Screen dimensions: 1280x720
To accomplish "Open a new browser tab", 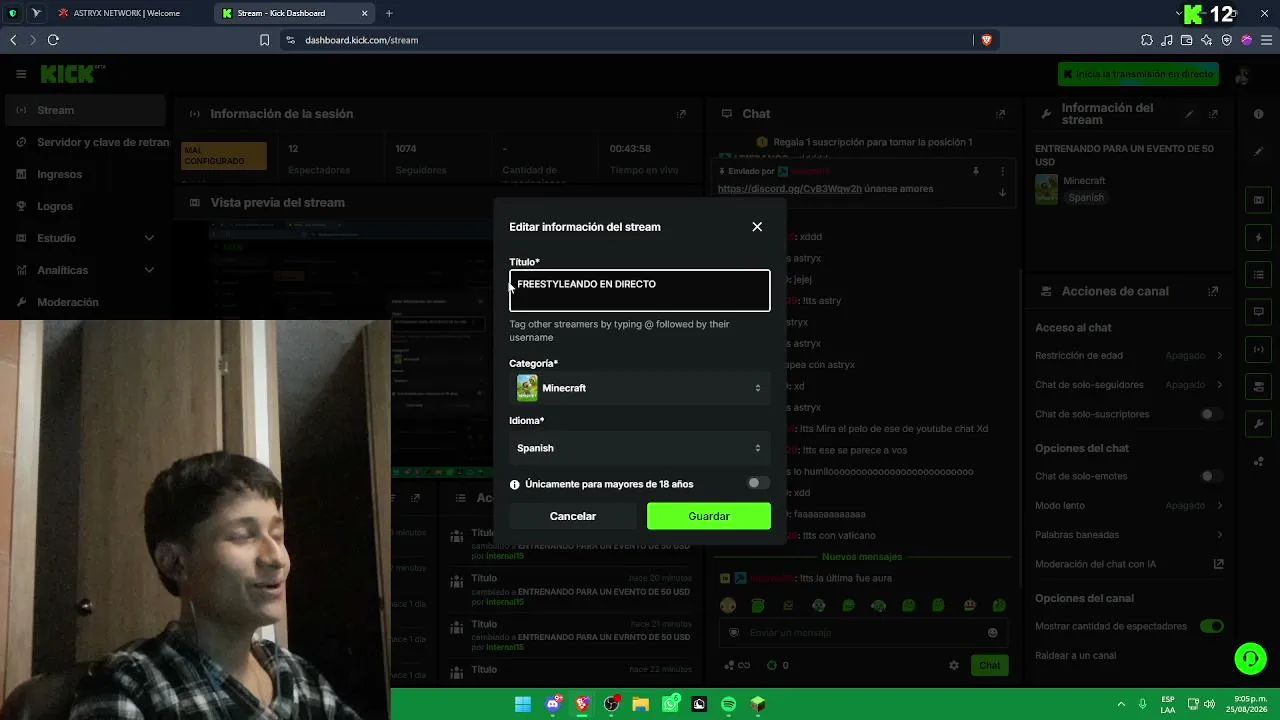I will (389, 13).
